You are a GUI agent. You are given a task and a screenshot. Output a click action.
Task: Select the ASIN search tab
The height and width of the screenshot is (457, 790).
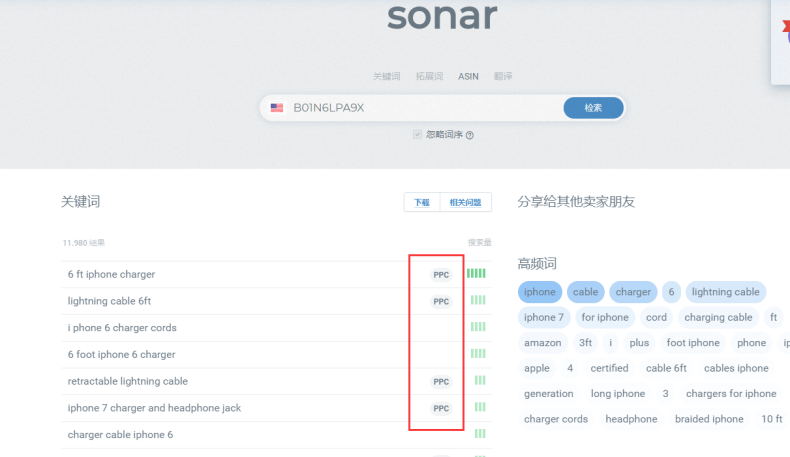[x=468, y=76]
